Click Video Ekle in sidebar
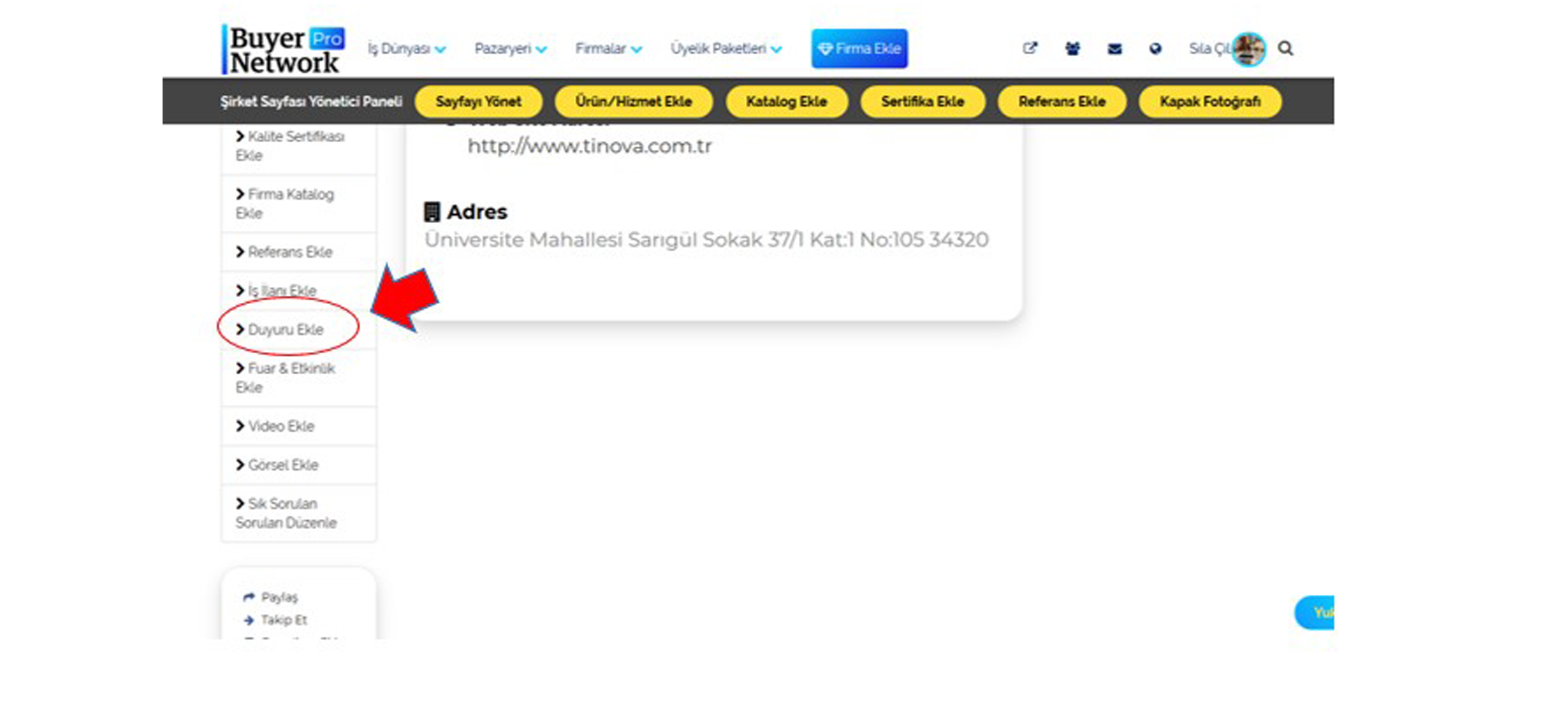This screenshot has height=701, width=1568. pos(299,426)
